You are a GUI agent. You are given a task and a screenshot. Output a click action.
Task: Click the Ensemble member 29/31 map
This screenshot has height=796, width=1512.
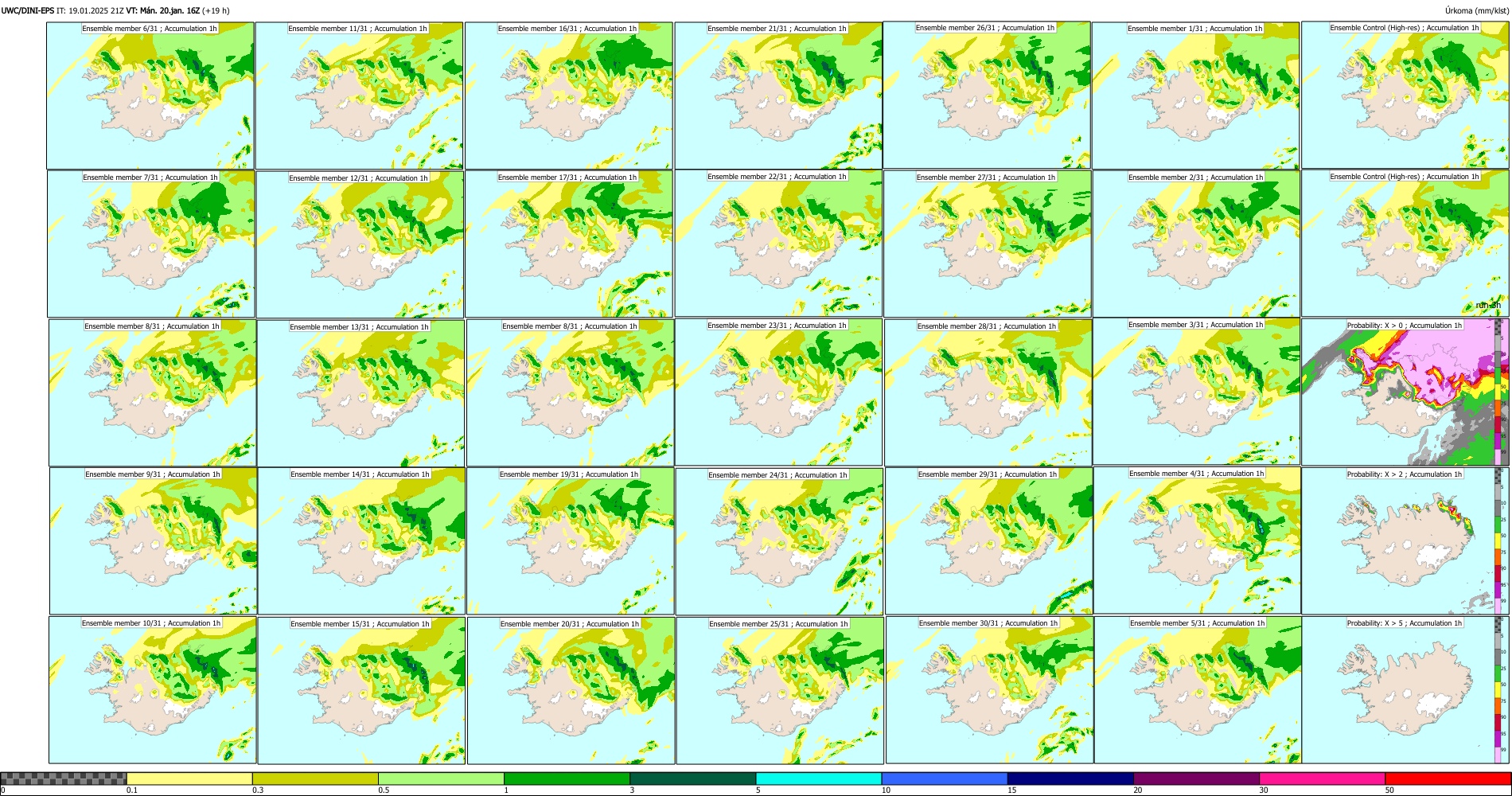(989, 541)
